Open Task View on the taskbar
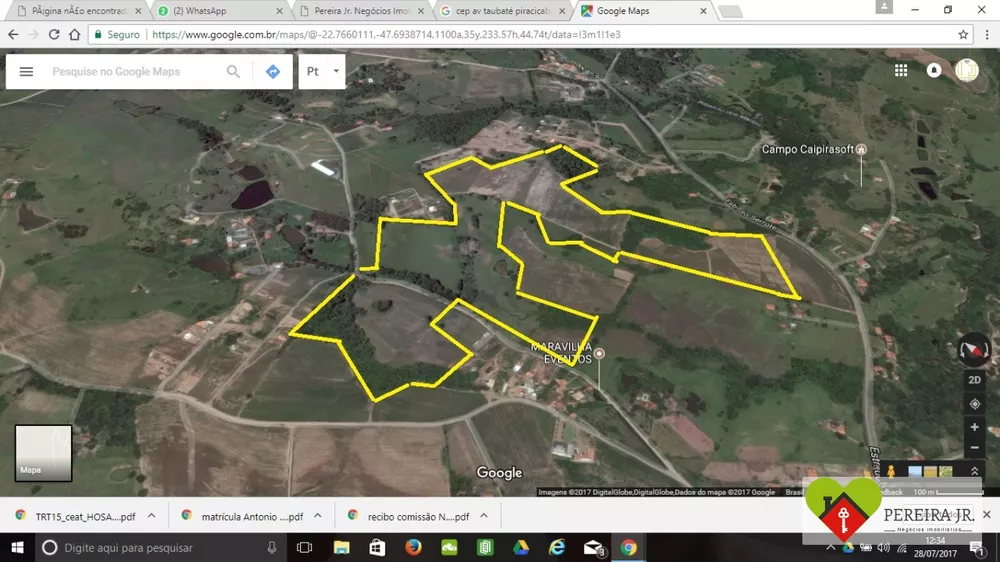 click(305, 547)
